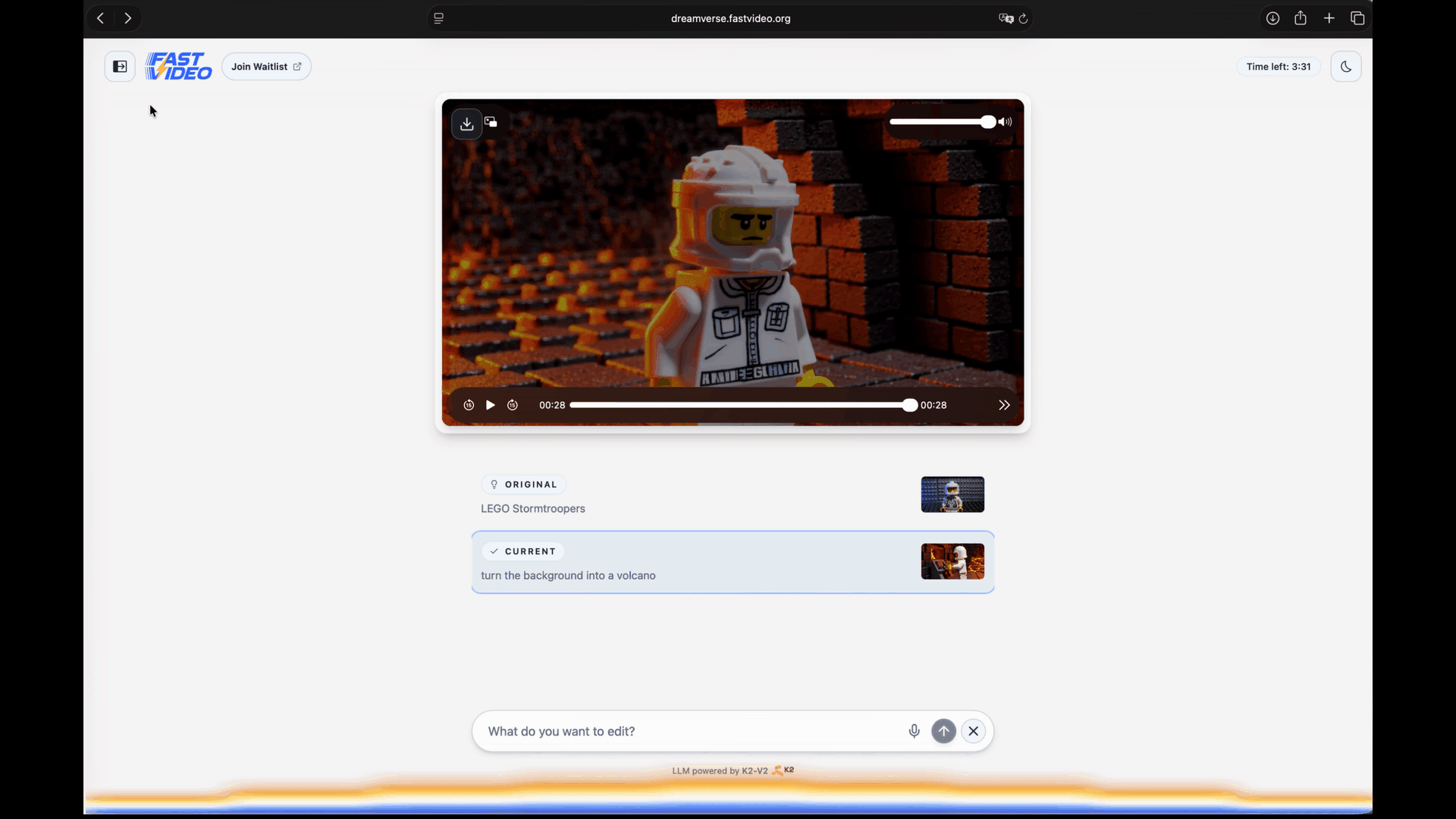Screen dimensions: 1456x819
Task: Click the total duration 00:28 label
Action: (x=934, y=406)
